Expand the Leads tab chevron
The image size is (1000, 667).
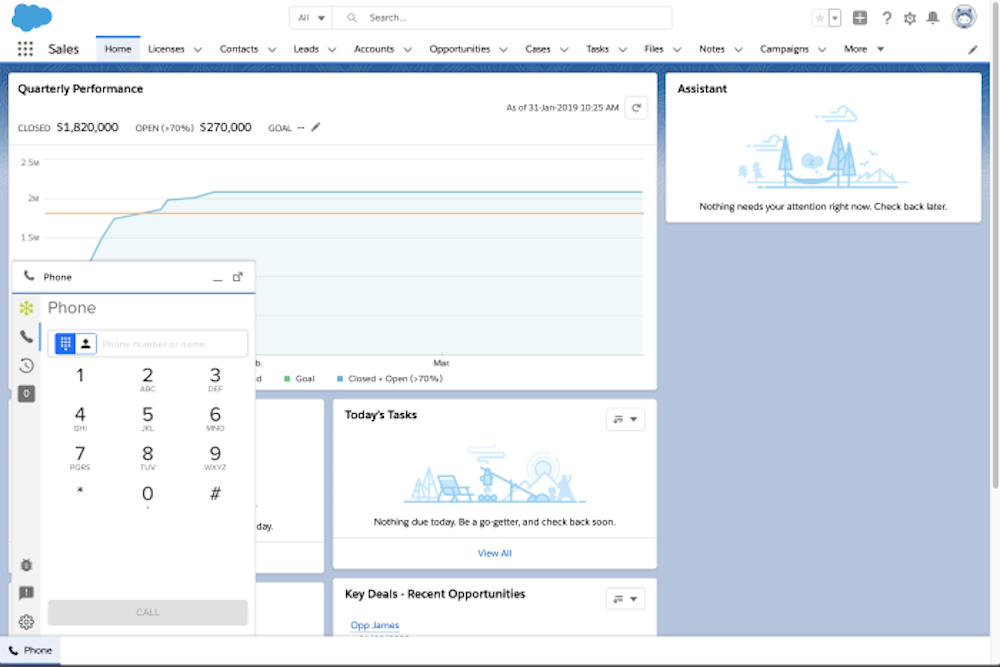click(332, 50)
